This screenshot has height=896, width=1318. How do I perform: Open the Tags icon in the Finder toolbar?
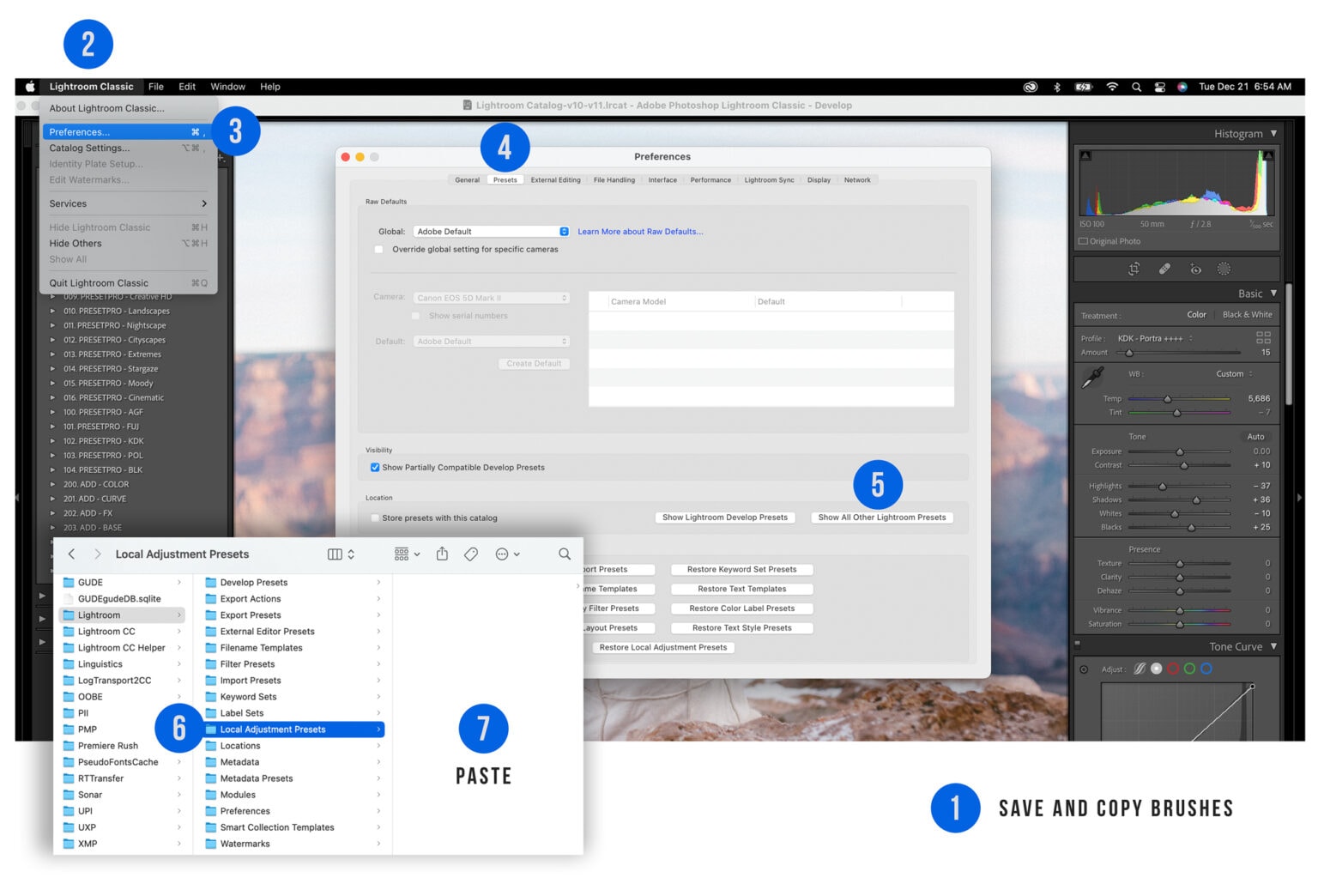(x=471, y=554)
